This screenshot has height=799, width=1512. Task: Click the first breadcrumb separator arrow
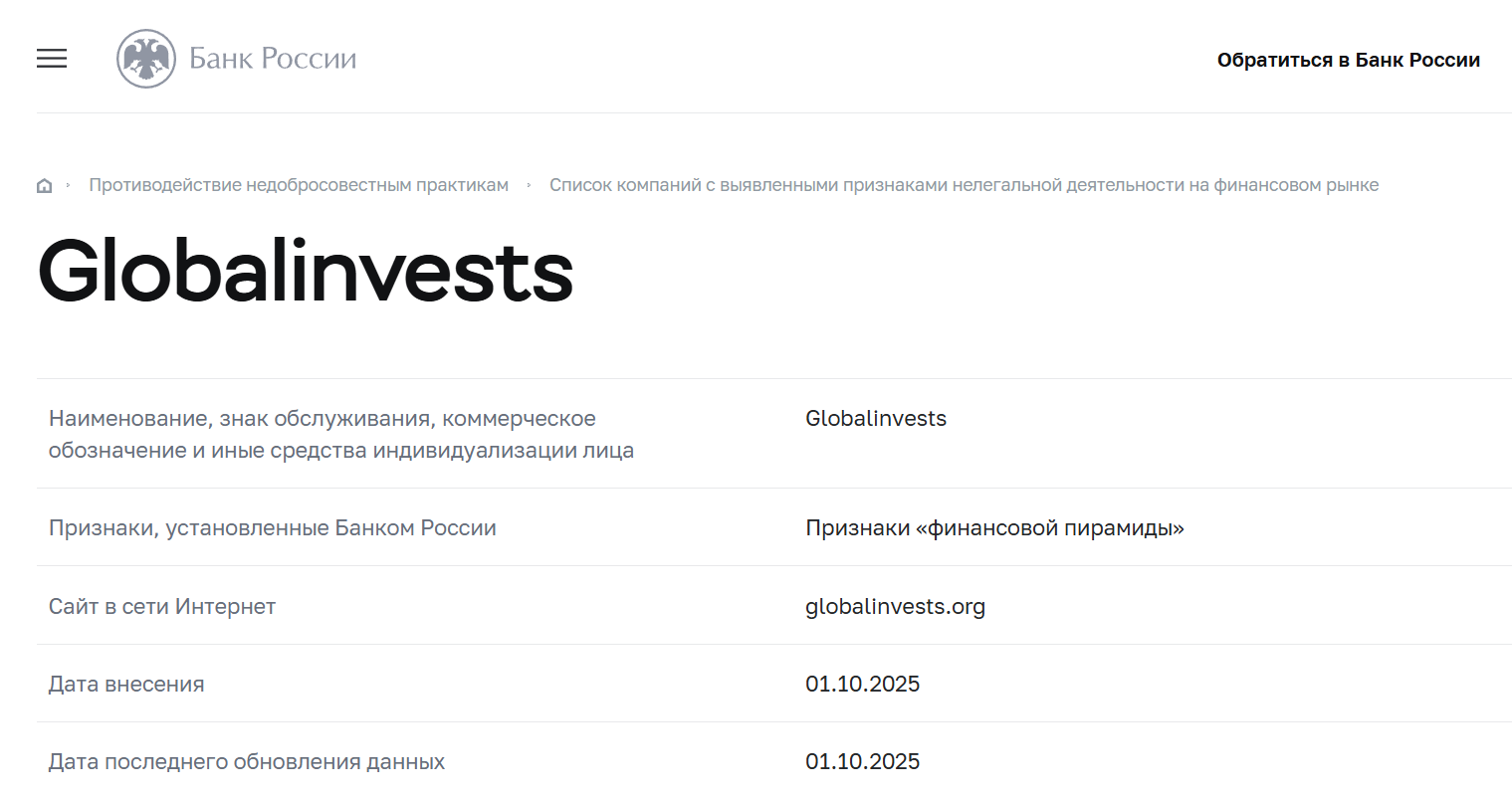[68, 185]
